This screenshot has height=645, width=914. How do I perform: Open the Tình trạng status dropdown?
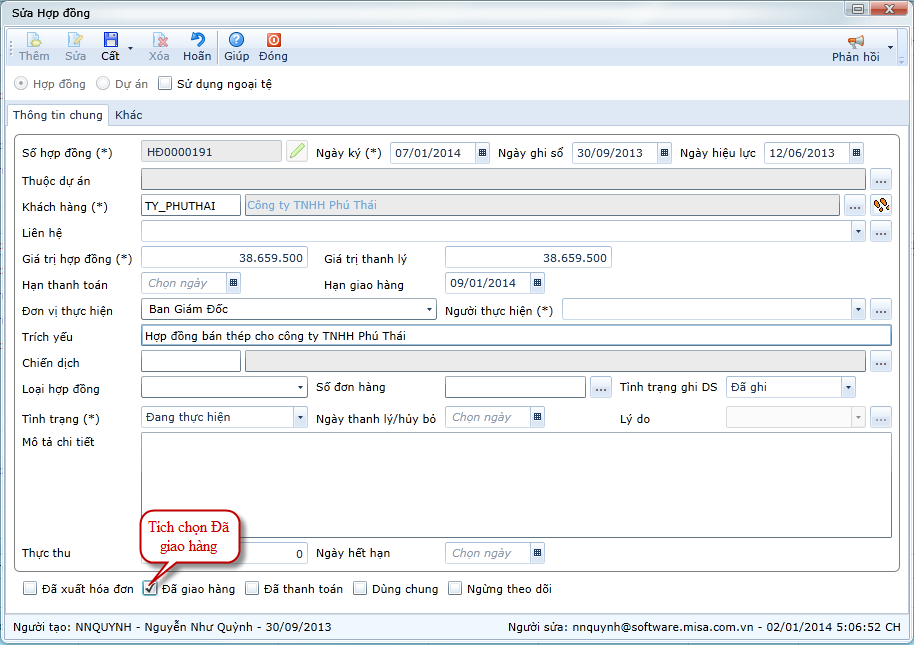coord(300,417)
